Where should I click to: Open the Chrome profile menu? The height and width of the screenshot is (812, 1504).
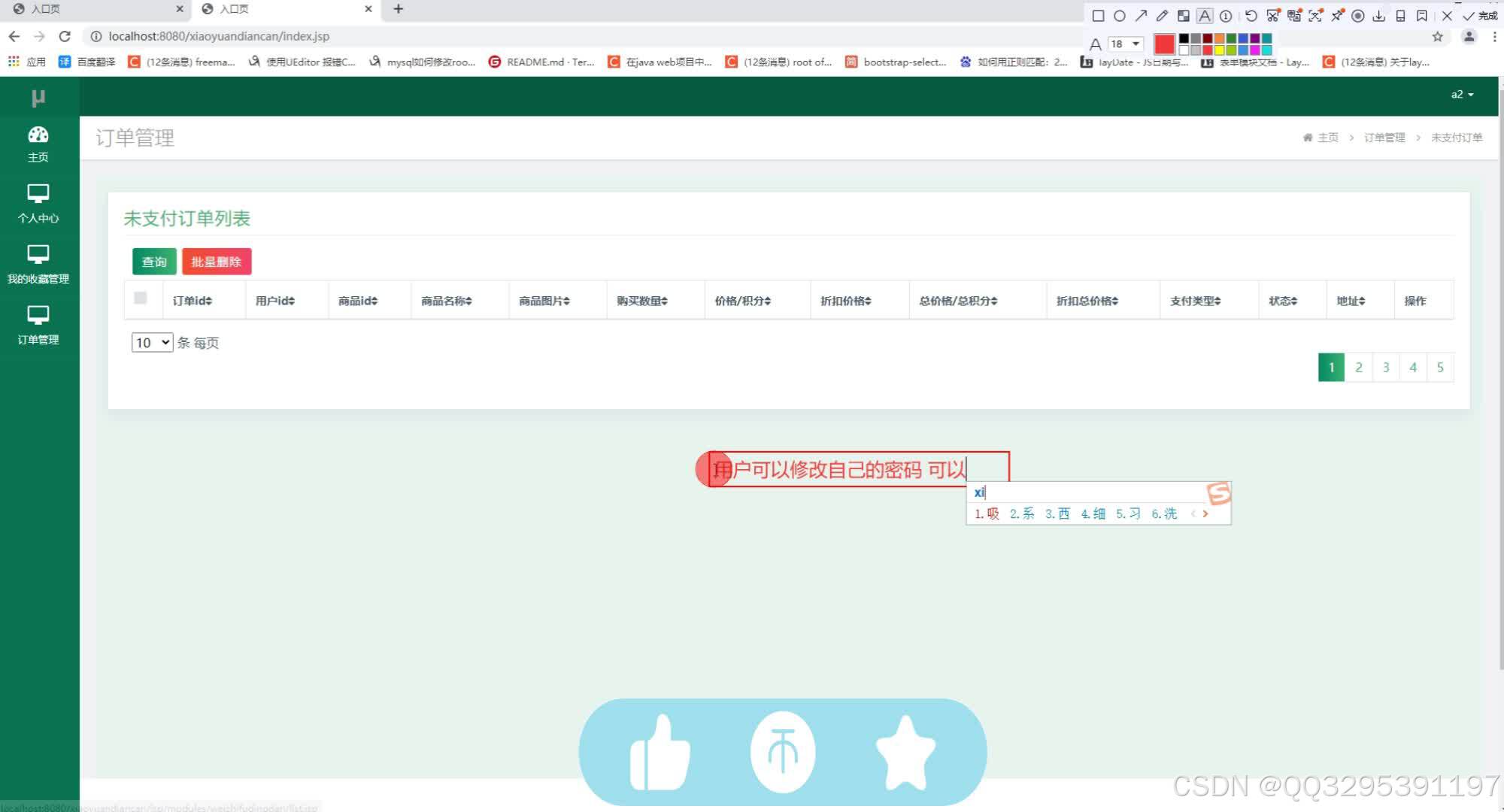pos(1469,36)
